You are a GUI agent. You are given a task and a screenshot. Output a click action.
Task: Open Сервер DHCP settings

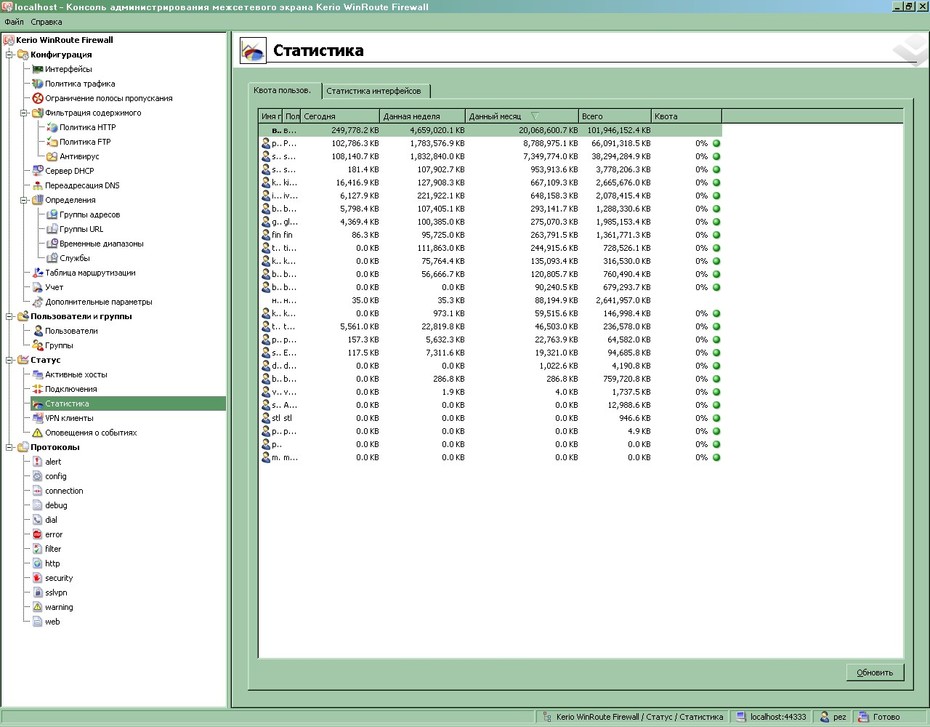(x=69, y=171)
